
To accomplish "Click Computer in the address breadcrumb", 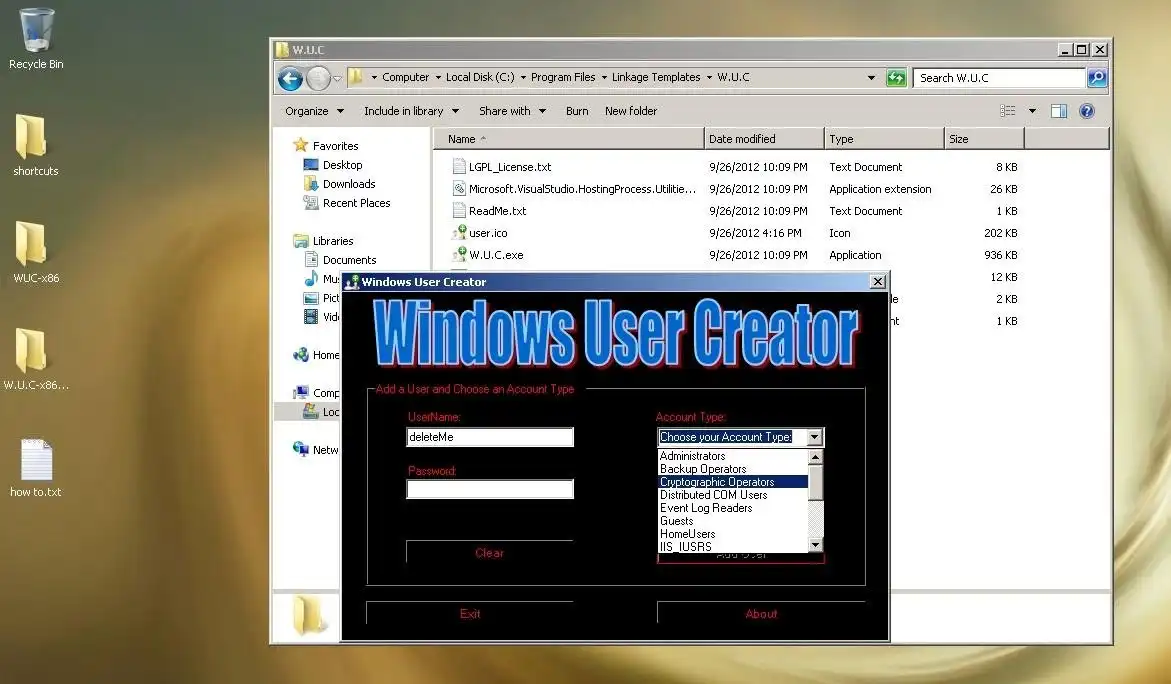I will (406, 77).
